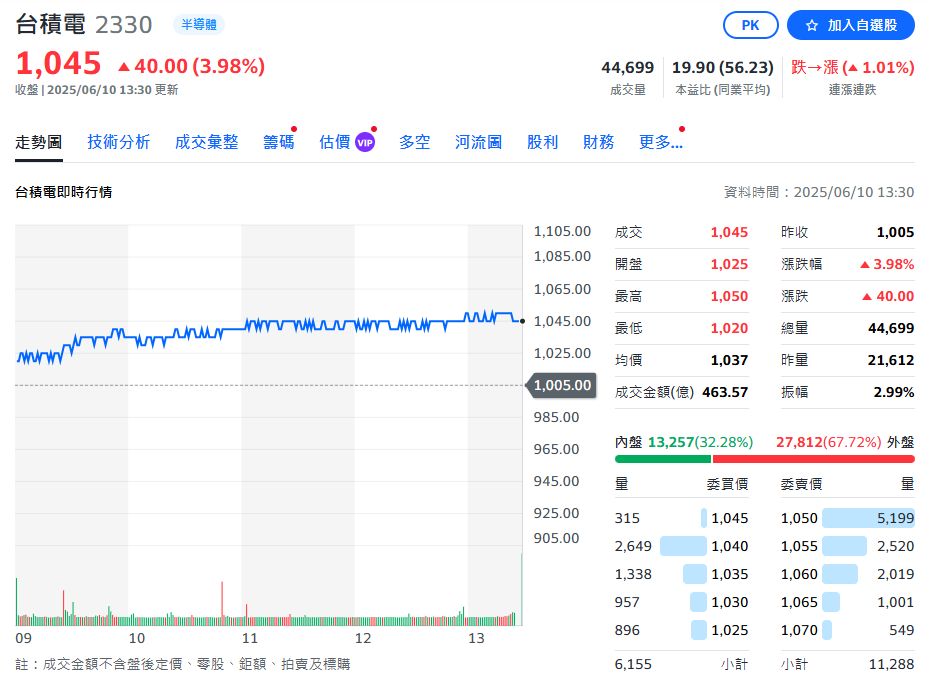The image size is (928, 683).
Task: Open the 籌碼 tab
Action: click(278, 142)
